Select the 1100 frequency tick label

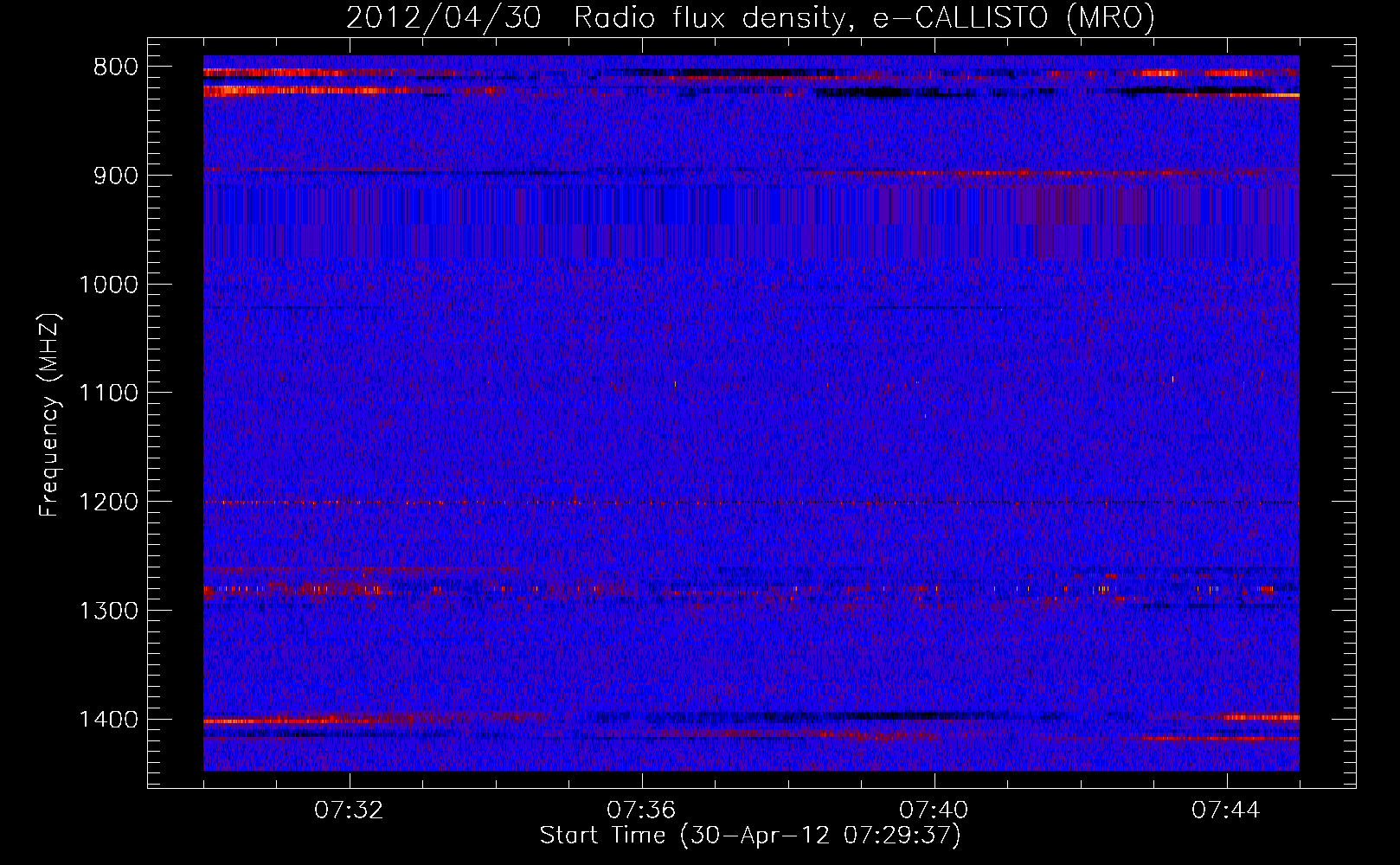tap(108, 394)
